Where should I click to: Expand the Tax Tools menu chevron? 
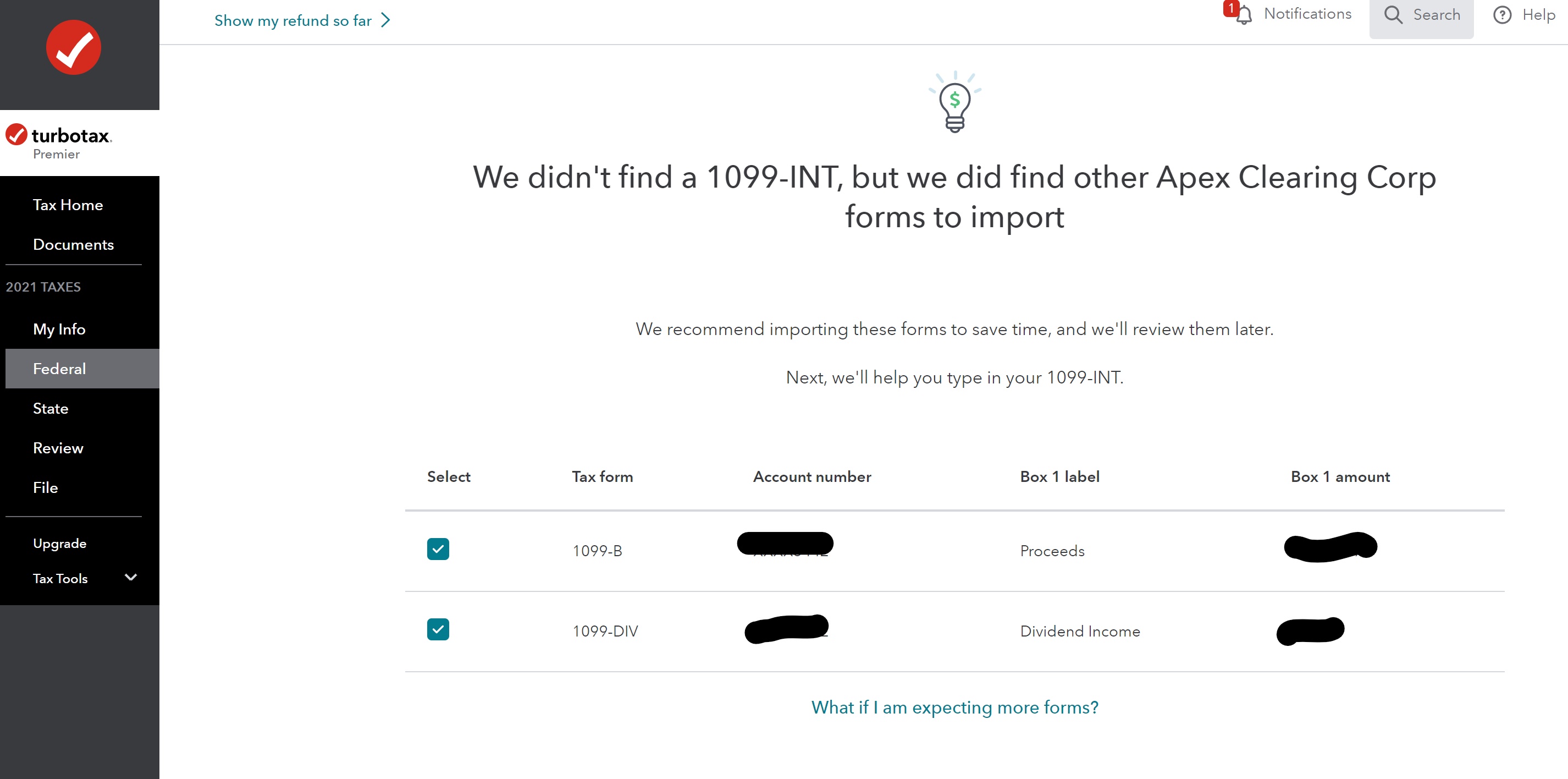[130, 577]
